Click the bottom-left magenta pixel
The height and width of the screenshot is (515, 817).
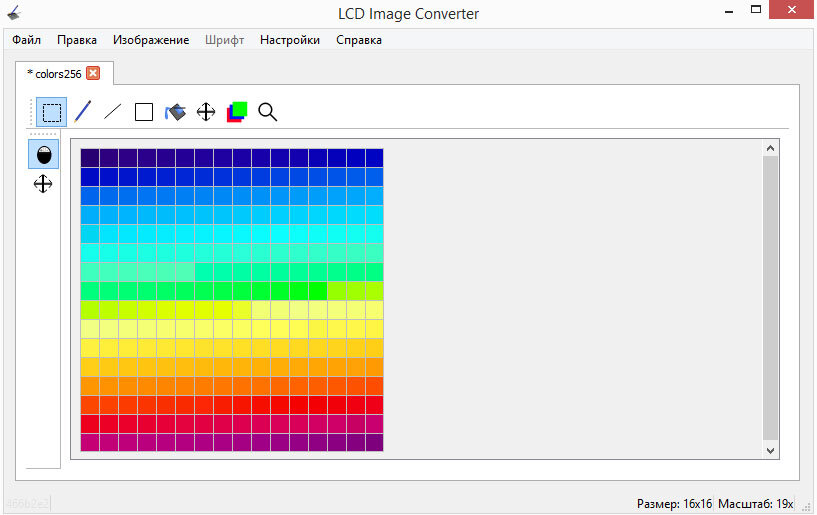pos(90,443)
